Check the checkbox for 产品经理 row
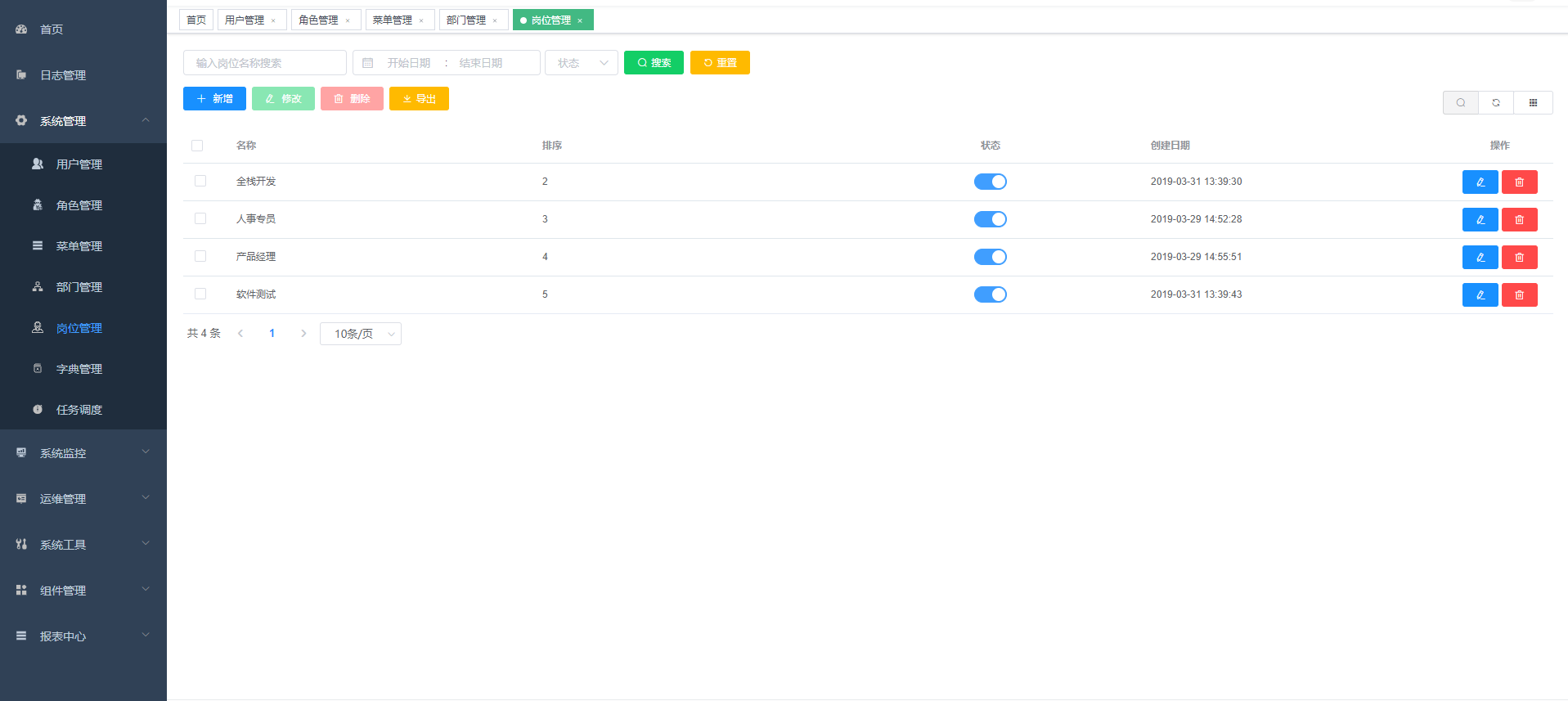Screen dimensions: 1568x701 tap(200, 256)
